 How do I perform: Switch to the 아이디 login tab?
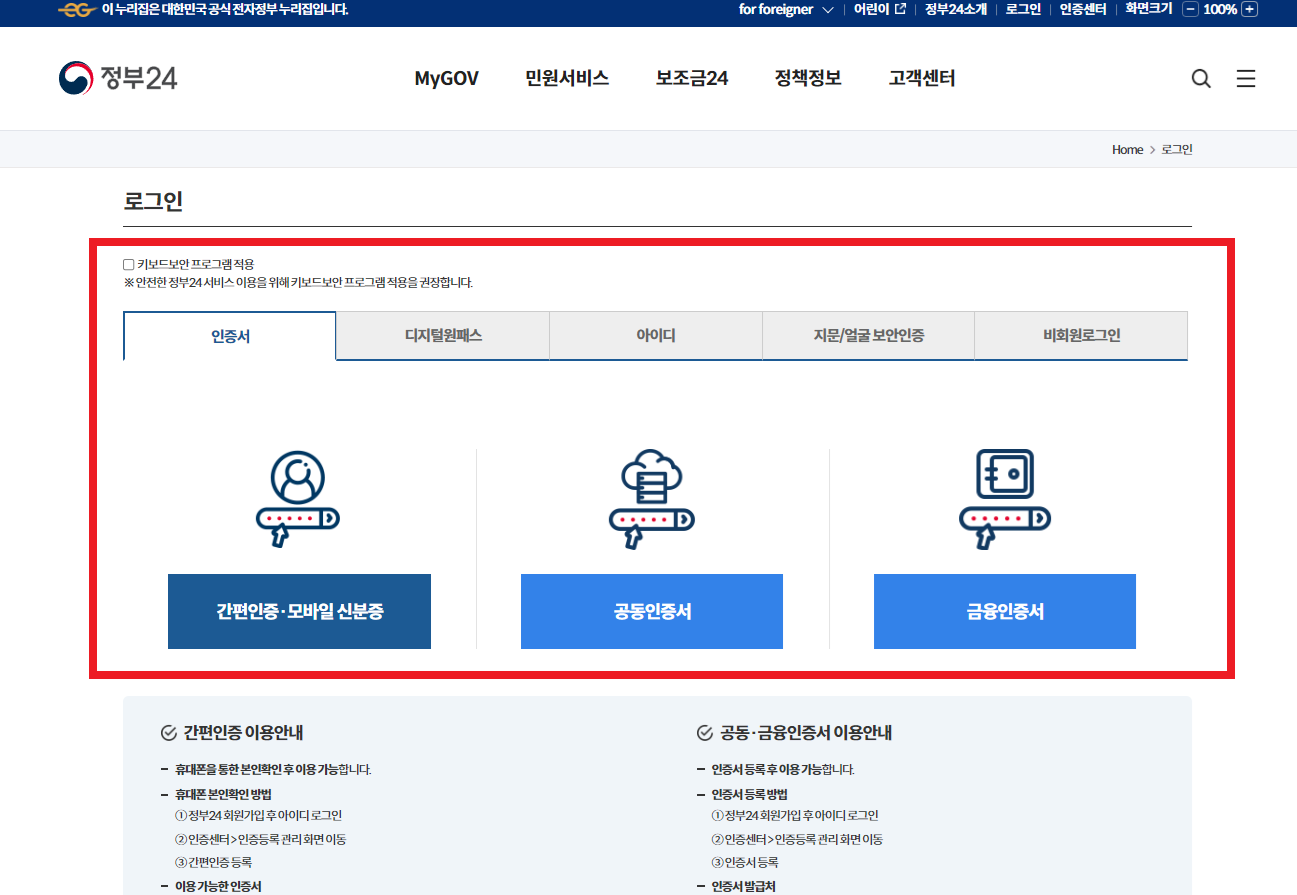click(656, 336)
